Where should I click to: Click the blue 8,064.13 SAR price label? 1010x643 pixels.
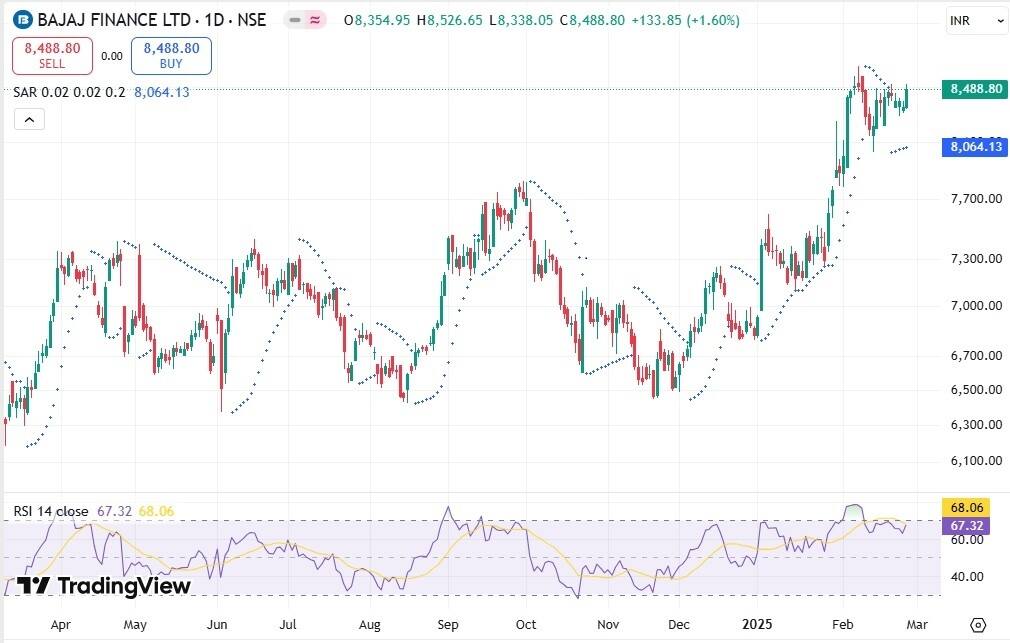(x=976, y=147)
